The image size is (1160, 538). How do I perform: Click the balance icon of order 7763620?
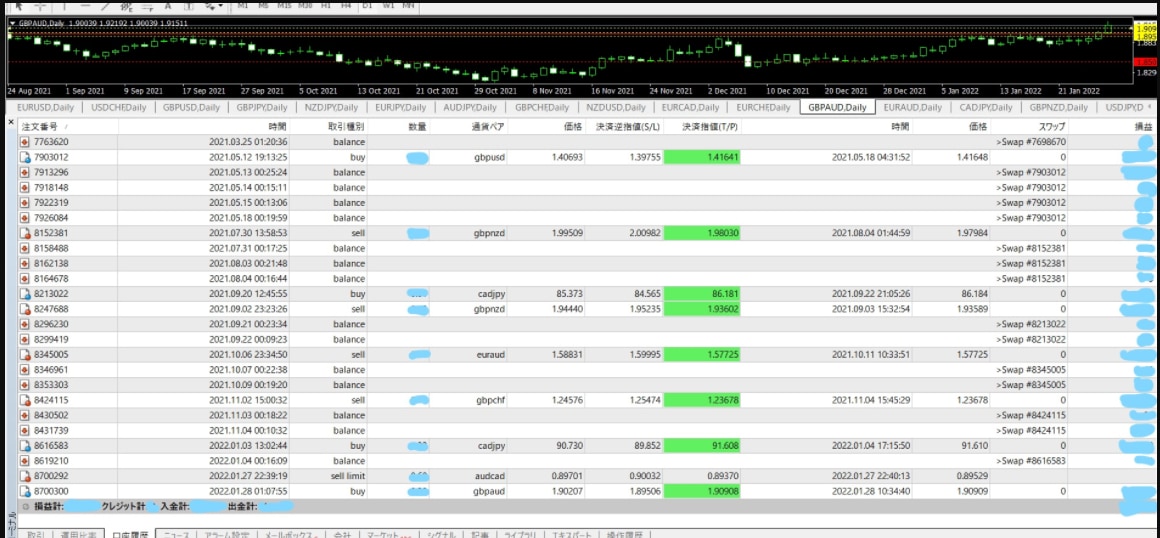coord(24,141)
